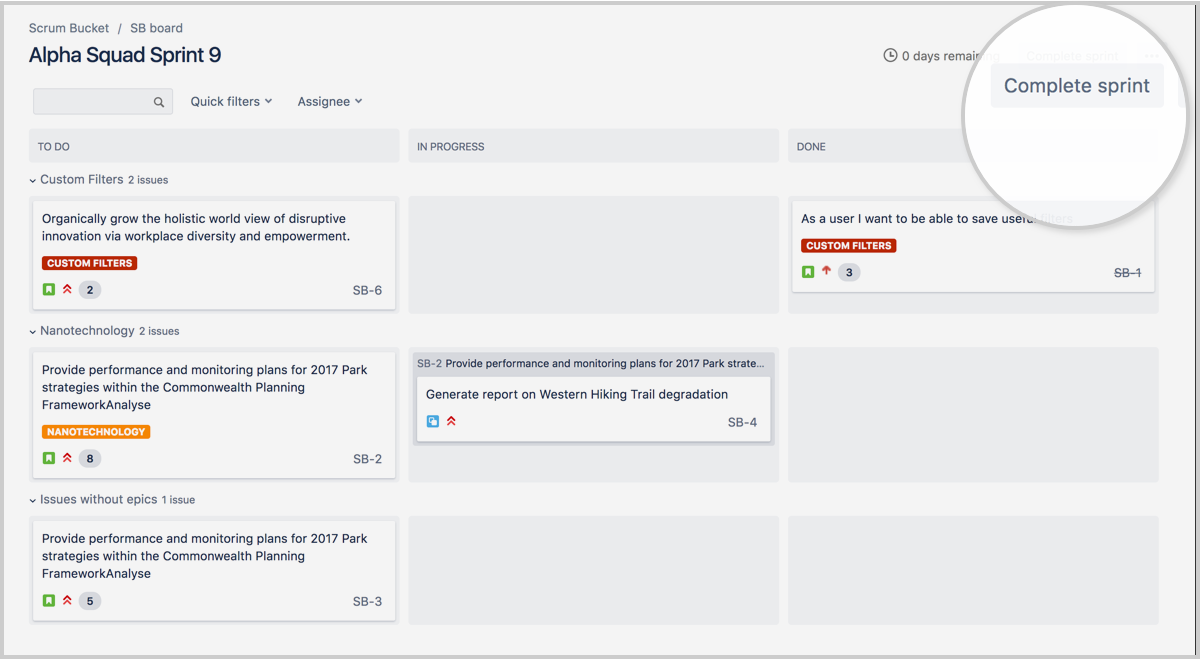Collapse the Custom Filters swimlane
This screenshot has height=659, width=1200.
pyautogui.click(x=35, y=179)
